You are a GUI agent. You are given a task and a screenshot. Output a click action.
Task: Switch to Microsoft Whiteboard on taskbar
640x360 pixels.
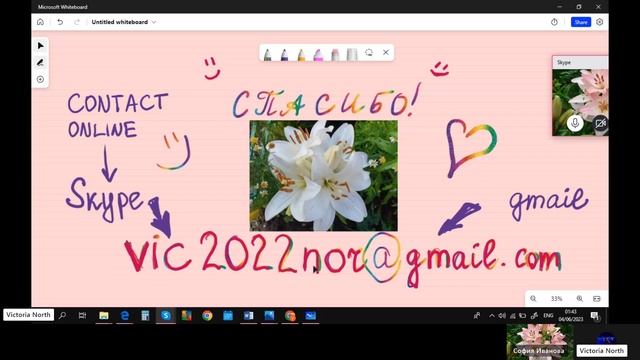pyautogui.click(x=311, y=316)
